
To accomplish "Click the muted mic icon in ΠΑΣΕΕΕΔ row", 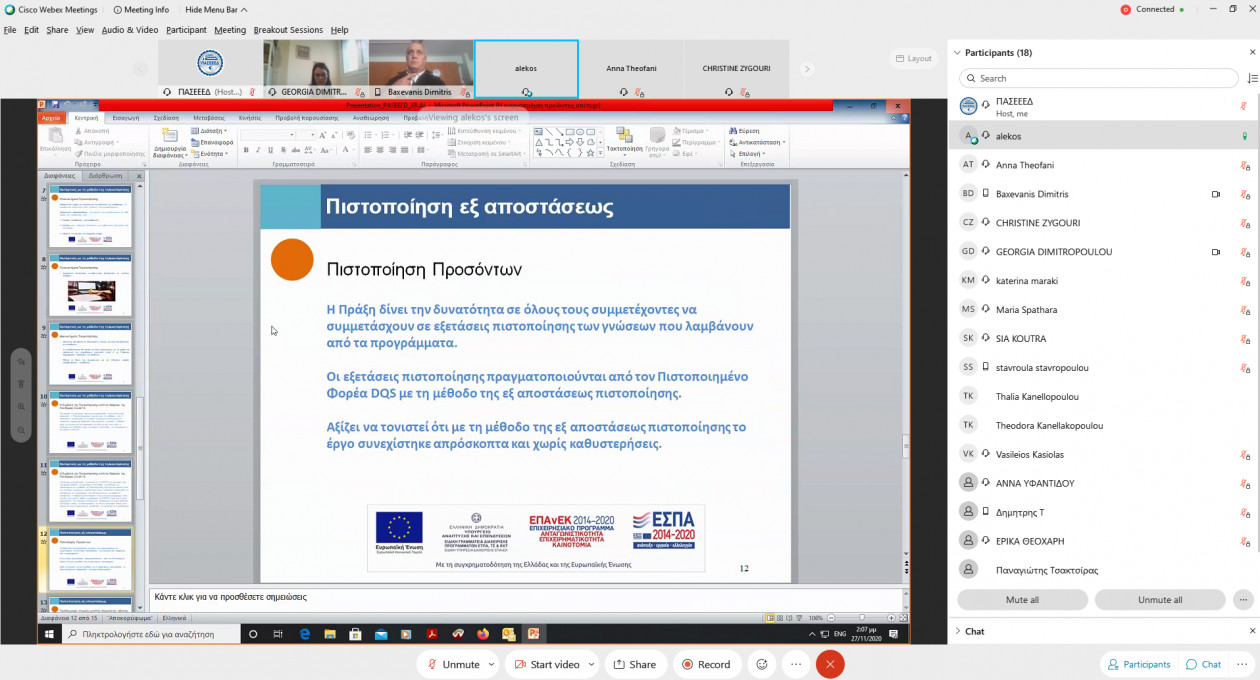I will pyautogui.click(x=1244, y=106).
